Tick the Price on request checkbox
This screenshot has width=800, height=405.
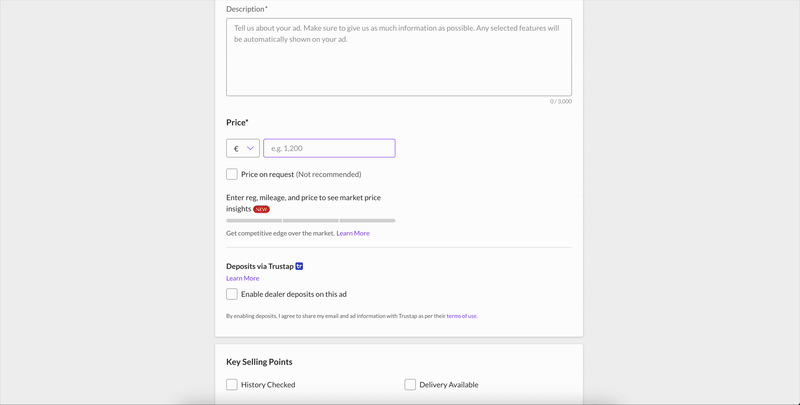coord(232,174)
